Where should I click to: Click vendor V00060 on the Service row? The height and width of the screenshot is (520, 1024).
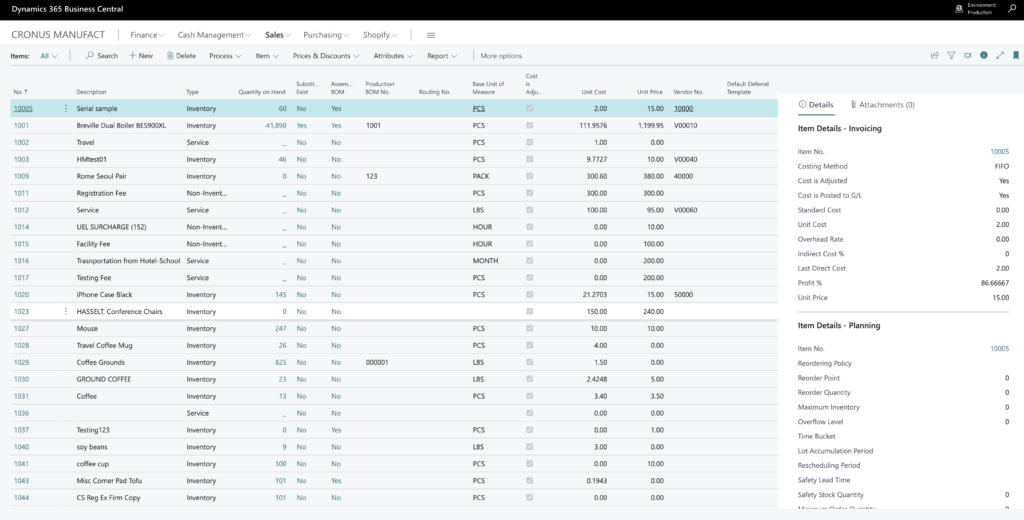[685, 210]
